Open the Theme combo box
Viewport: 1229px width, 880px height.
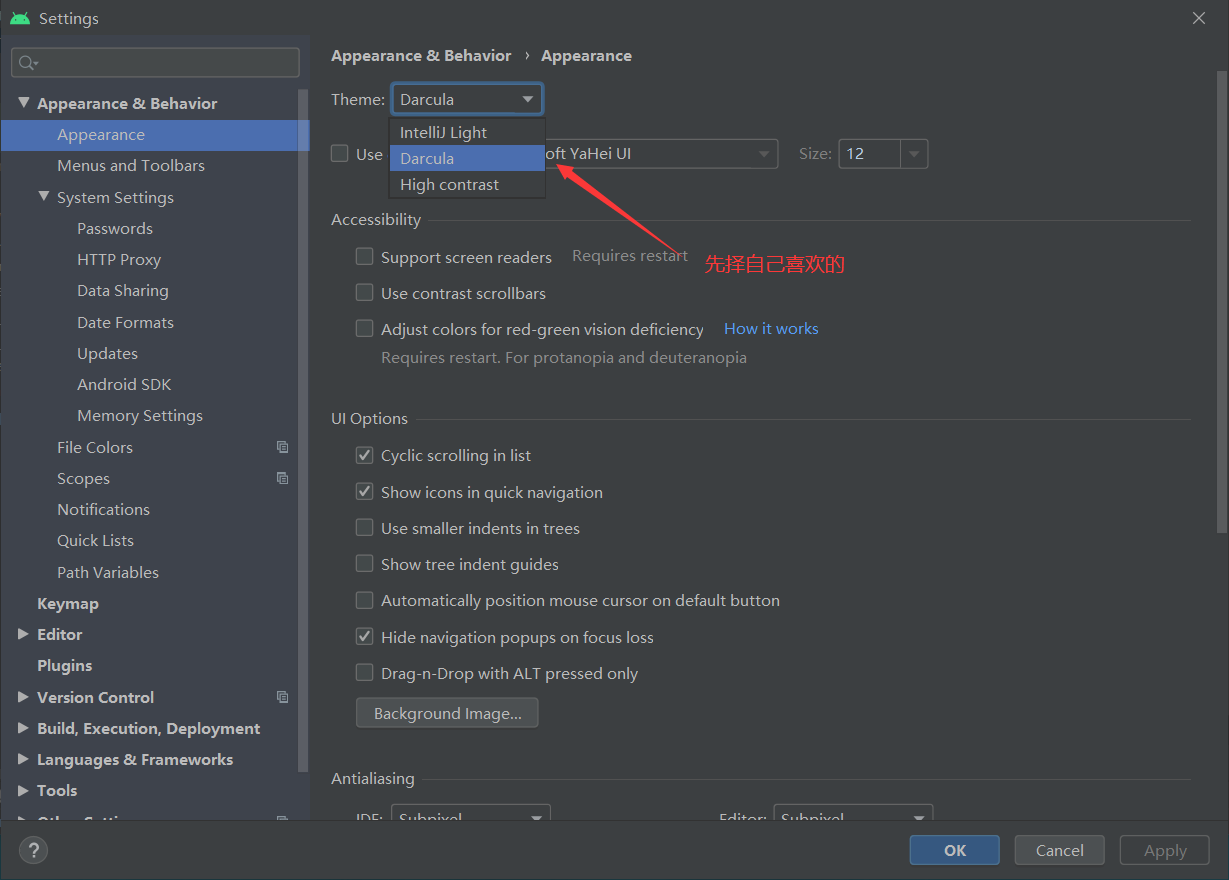click(x=467, y=99)
